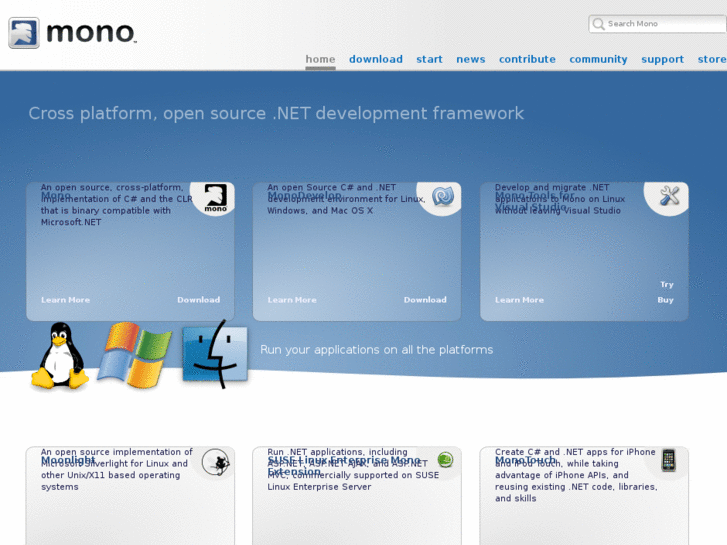Screen dimensions: 727x545
Task: Click the Moonlight card icon
Action: [x=215, y=461]
